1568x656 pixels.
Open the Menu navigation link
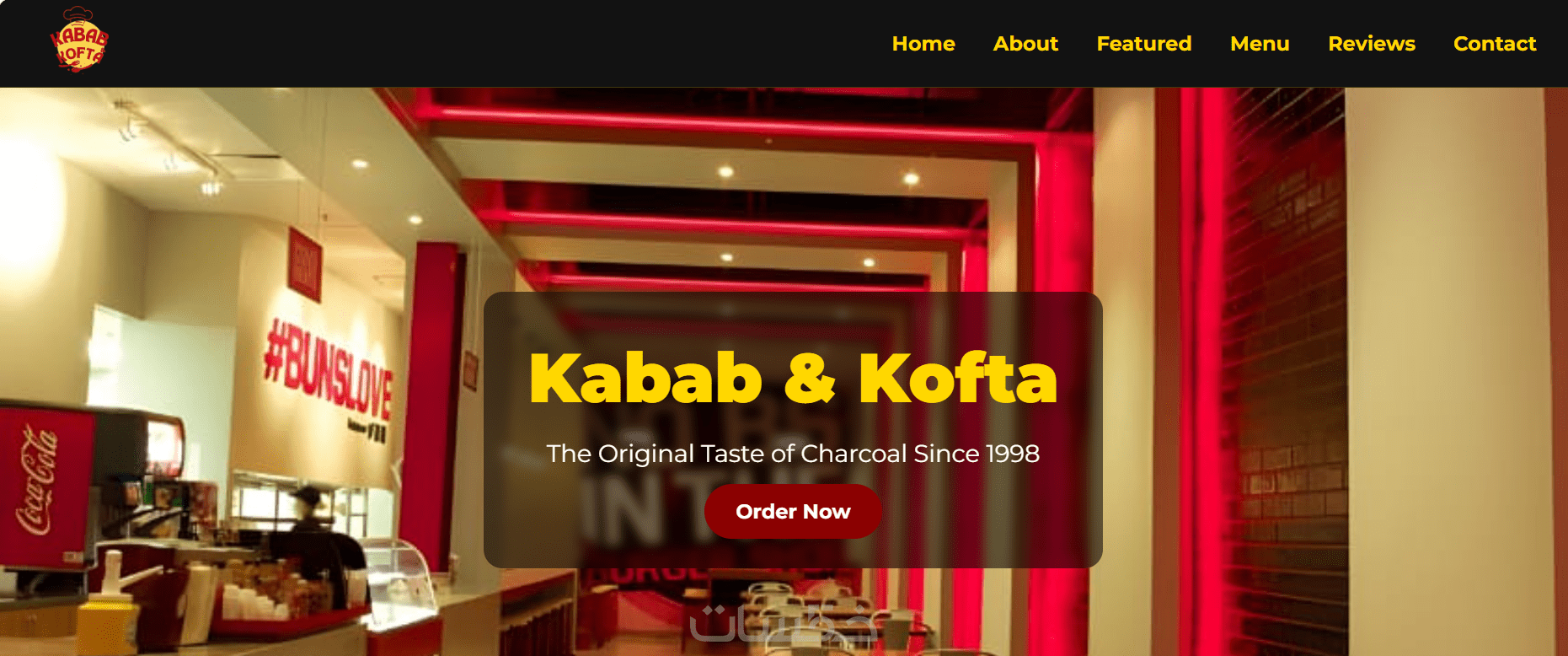tap(1260, 44)
